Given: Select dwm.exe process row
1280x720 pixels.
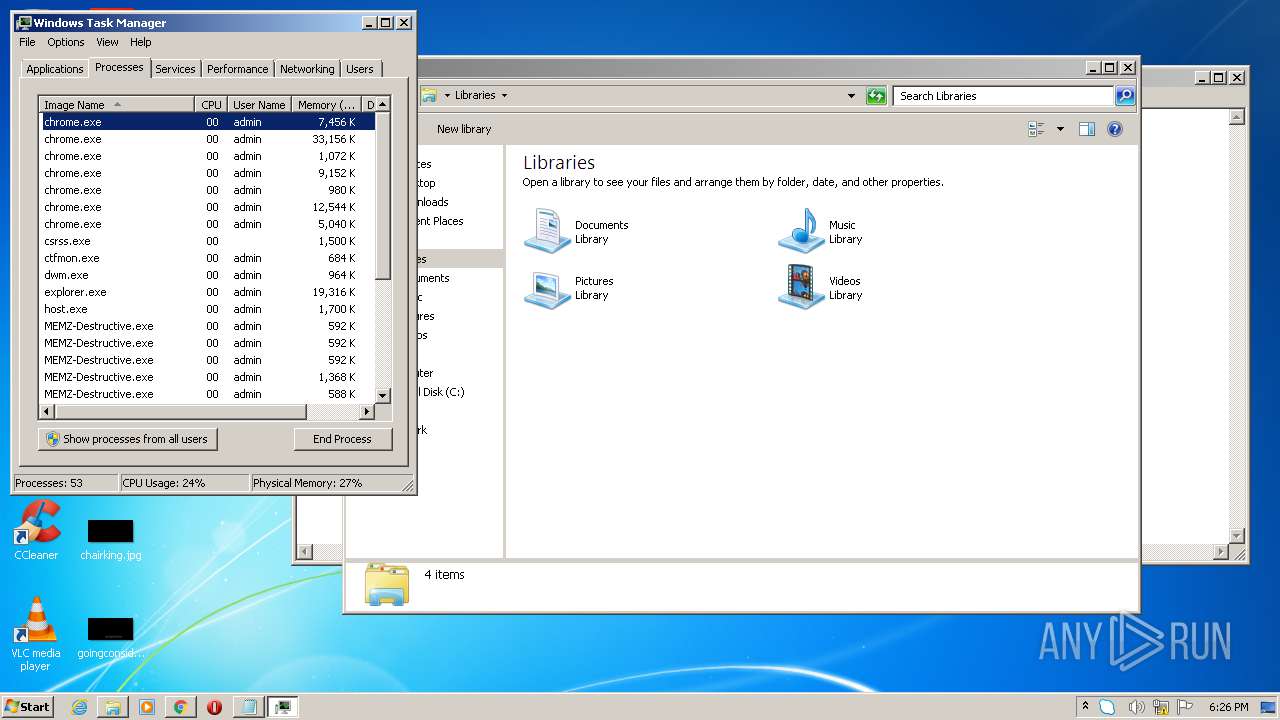Looking at the screenshot, I should 207,275.
